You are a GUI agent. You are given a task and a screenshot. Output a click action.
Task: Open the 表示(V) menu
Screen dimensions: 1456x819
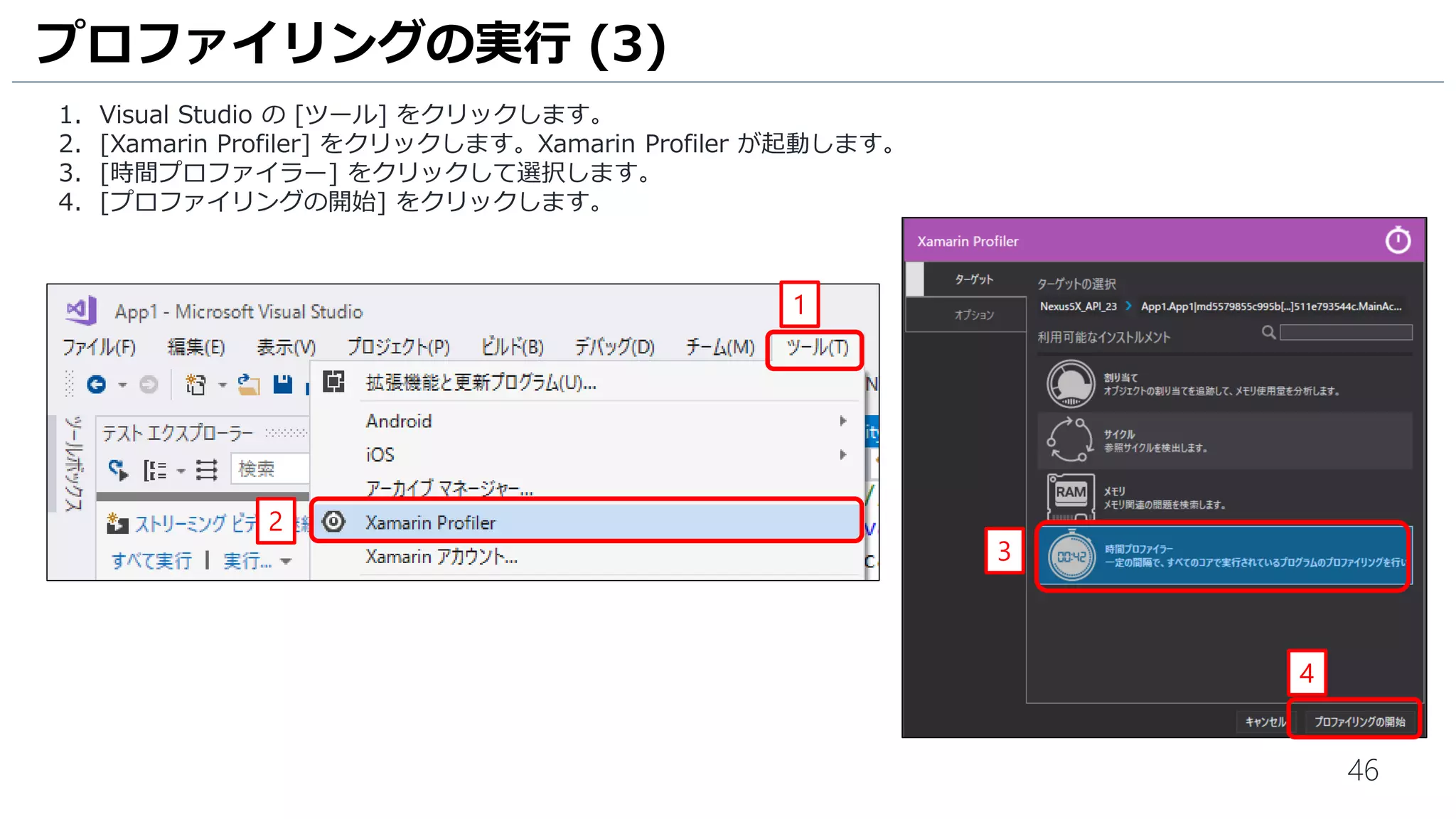[x=286, y=347]
